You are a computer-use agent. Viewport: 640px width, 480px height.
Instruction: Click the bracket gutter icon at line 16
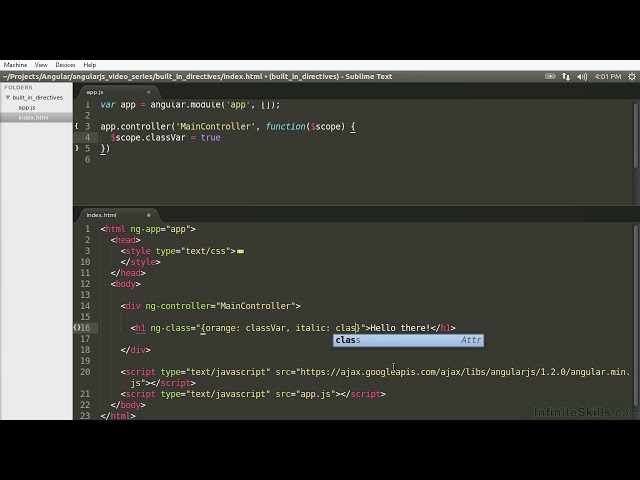77,328
